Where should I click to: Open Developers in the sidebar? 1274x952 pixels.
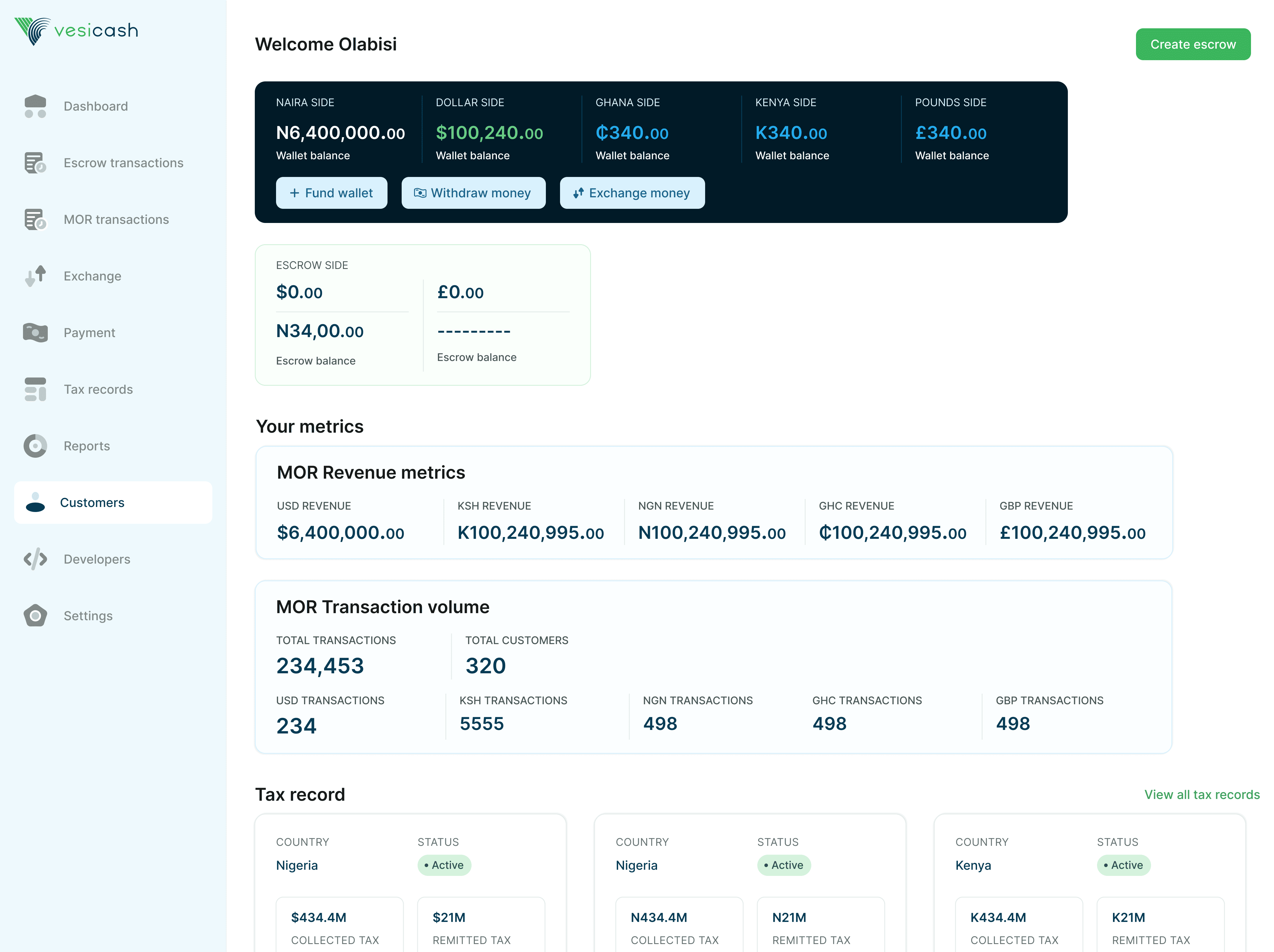114,559
